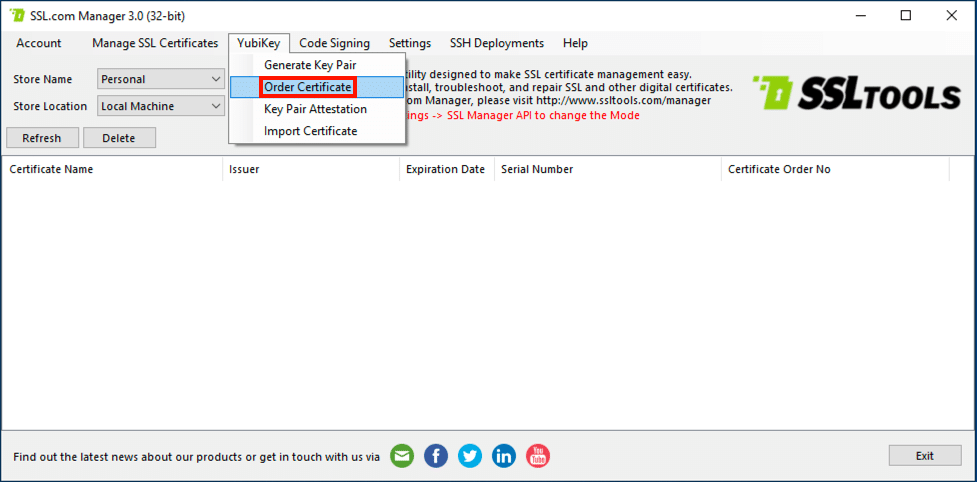
Task: Open the Facebook icon link
Action: click(436, 456)
